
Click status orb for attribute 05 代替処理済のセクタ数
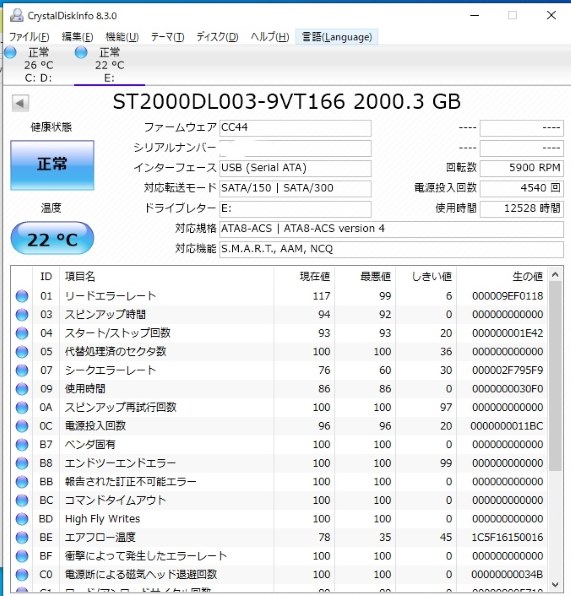22,352
